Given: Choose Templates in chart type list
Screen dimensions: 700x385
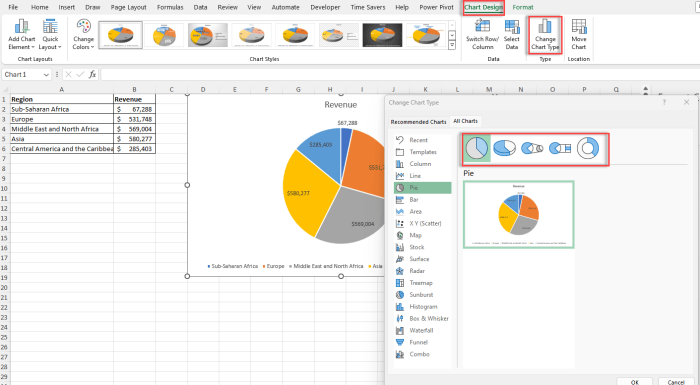Looking at the screenshot, I should (x=423, y=152).
